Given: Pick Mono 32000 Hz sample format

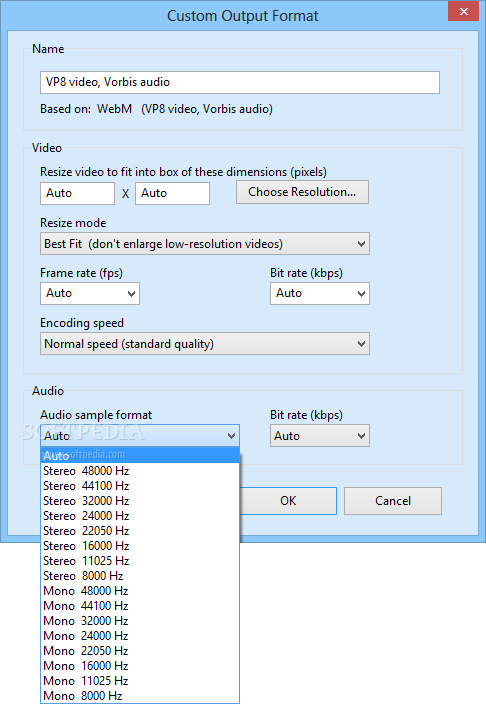Looking at the screenshot, I should pos(140,620).
